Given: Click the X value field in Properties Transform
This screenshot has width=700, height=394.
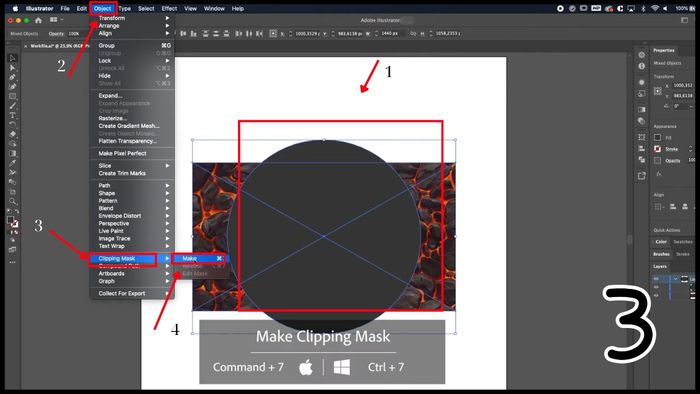Looking at the screenshot, I should (x=683, y=85).
